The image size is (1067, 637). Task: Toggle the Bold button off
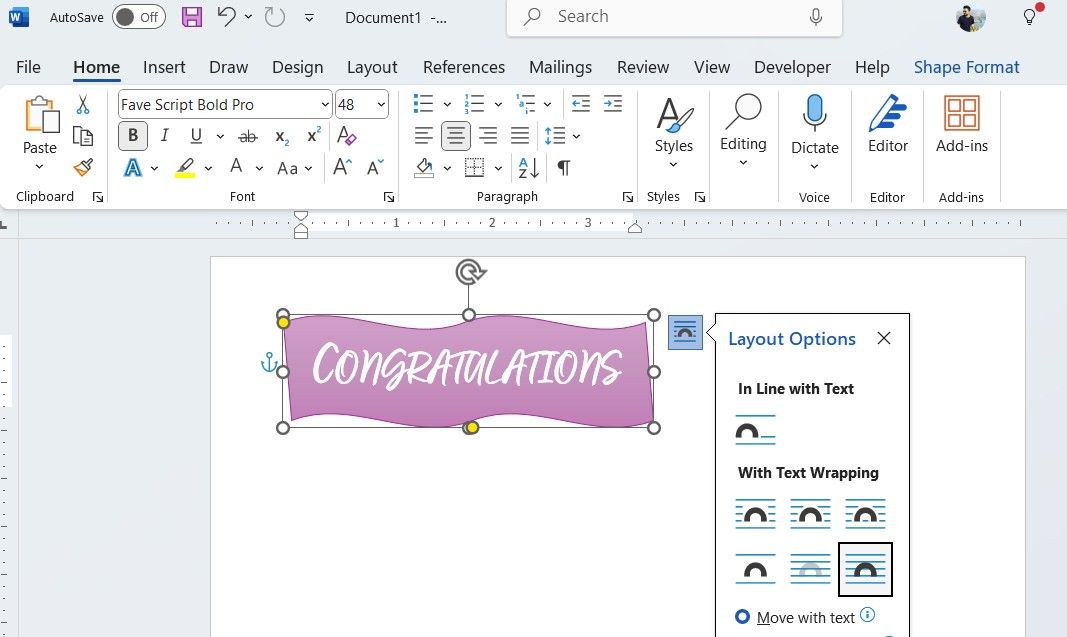132,136
